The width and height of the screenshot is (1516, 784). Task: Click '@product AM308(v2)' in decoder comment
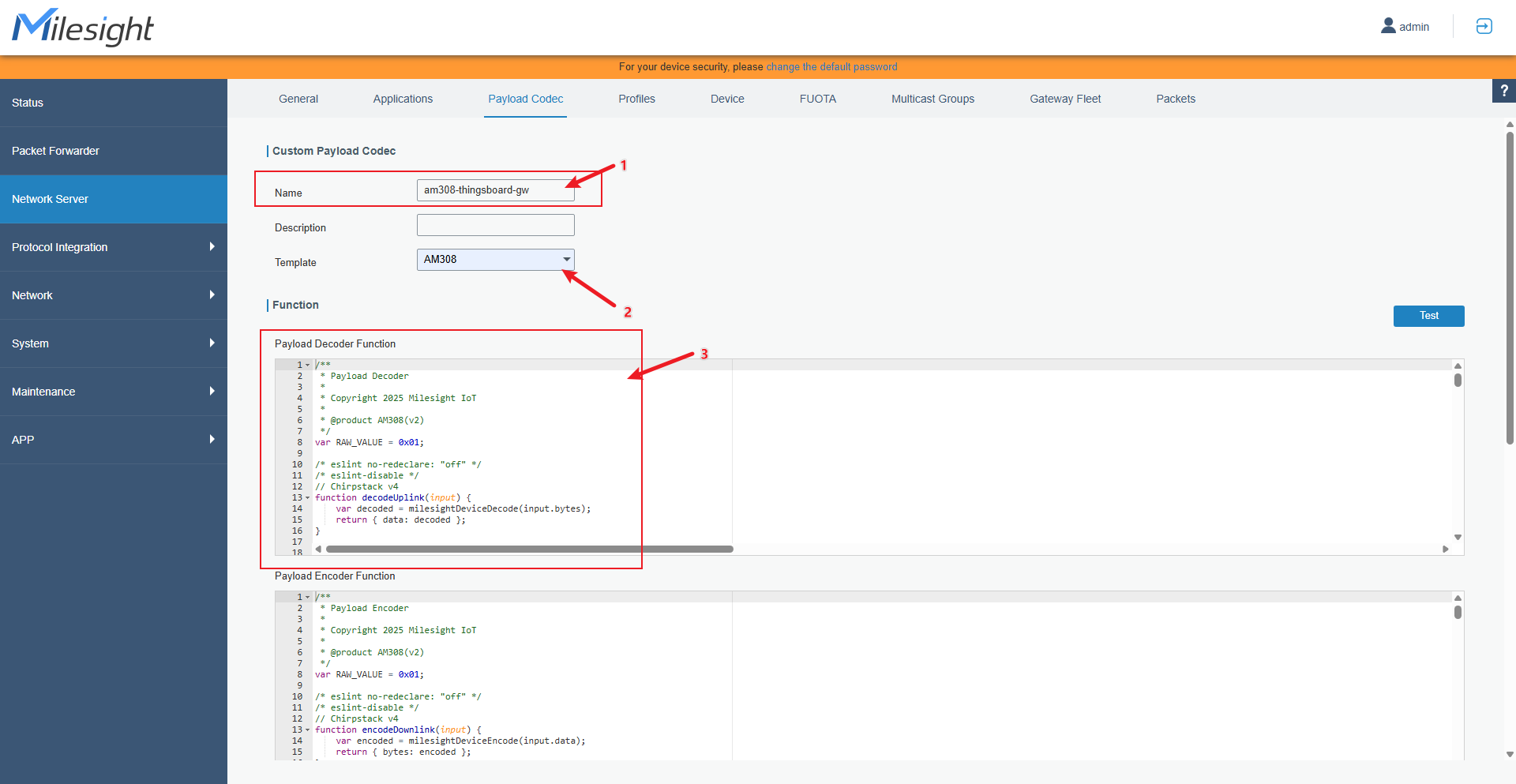[377, 420]
